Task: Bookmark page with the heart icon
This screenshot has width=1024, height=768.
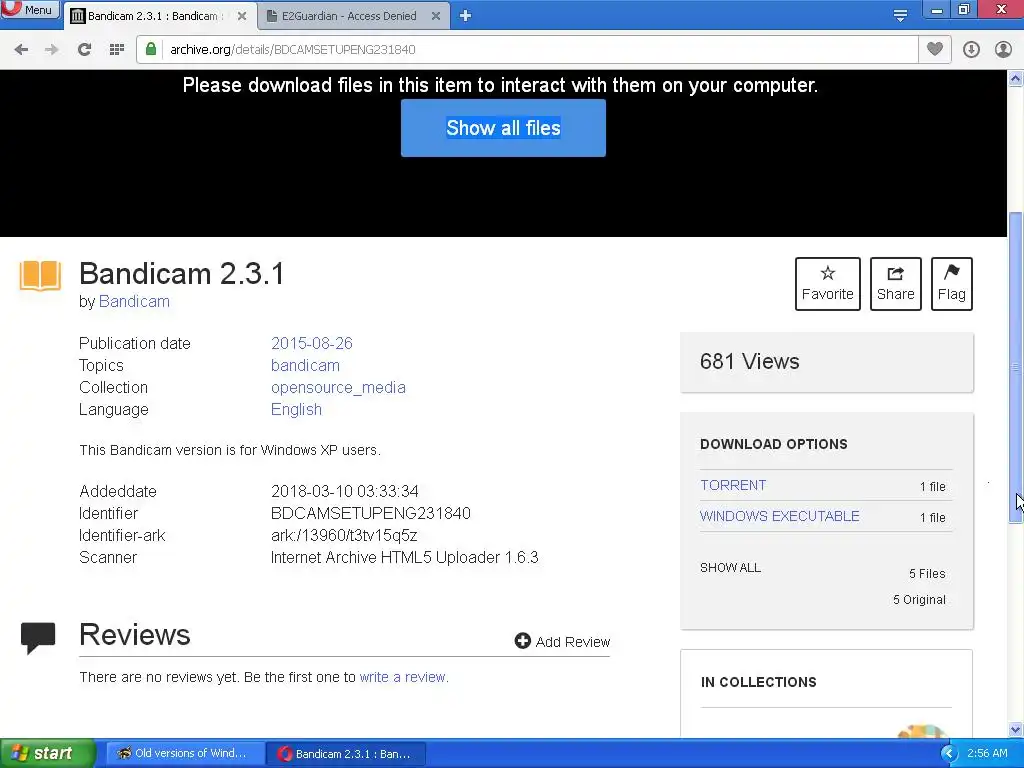Action: 935,50
